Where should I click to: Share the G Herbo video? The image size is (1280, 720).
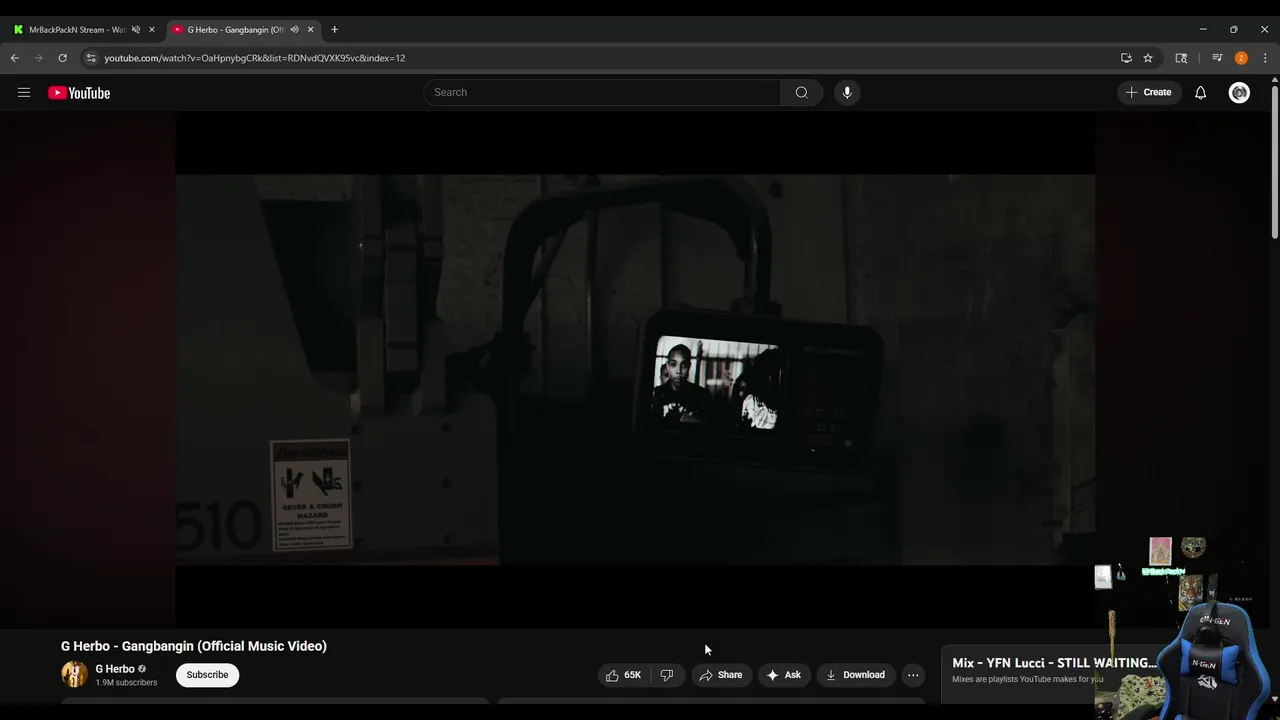(x=720, y=675)
